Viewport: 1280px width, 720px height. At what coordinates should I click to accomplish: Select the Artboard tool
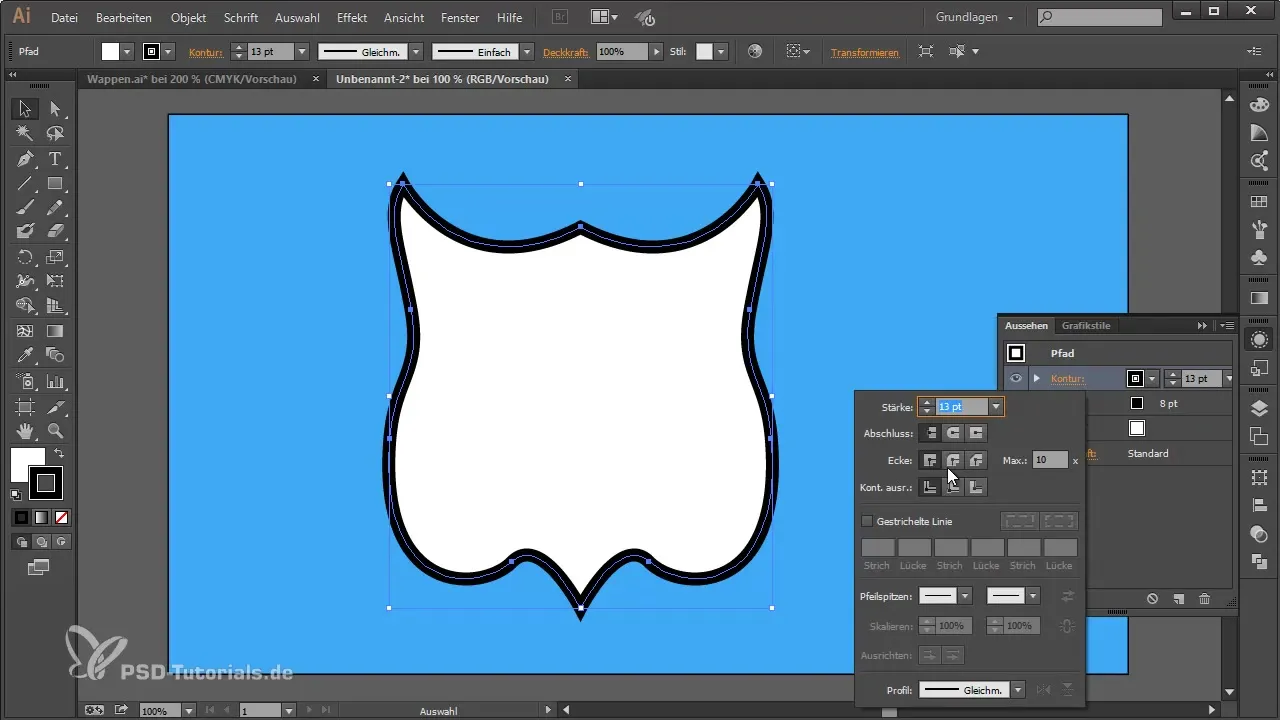[26, 407]
